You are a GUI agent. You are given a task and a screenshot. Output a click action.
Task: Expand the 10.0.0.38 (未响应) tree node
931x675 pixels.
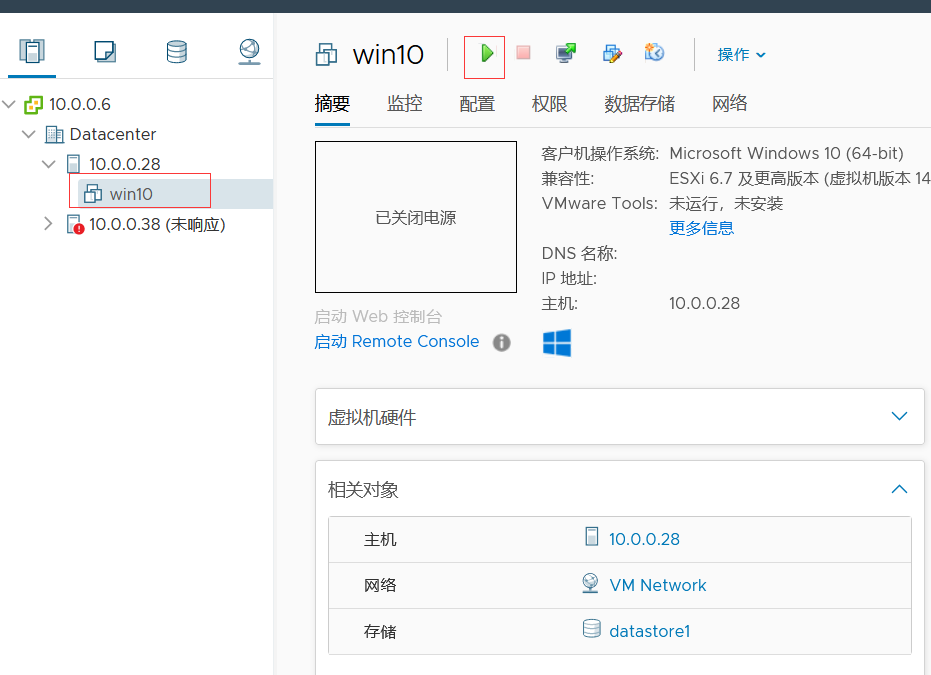tap(48, 224)
